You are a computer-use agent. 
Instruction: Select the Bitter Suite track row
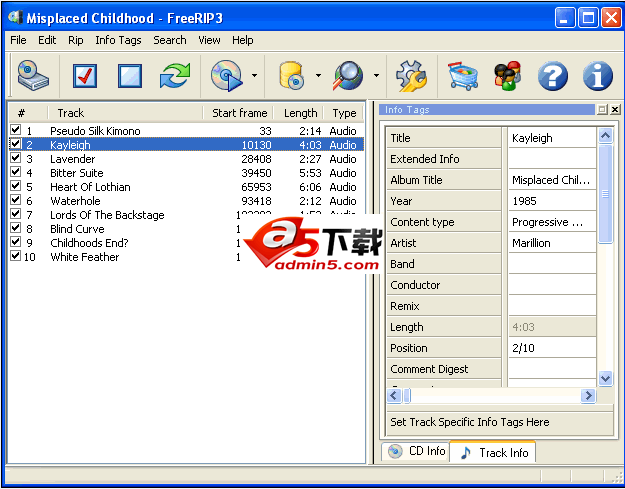(187, 173)
